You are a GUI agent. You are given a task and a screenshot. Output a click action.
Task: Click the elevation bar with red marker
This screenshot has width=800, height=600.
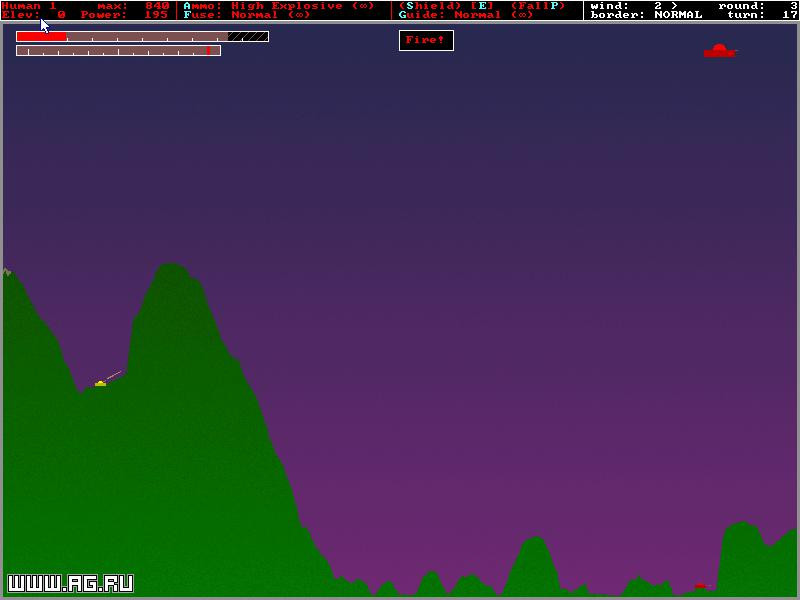(118, 51)
